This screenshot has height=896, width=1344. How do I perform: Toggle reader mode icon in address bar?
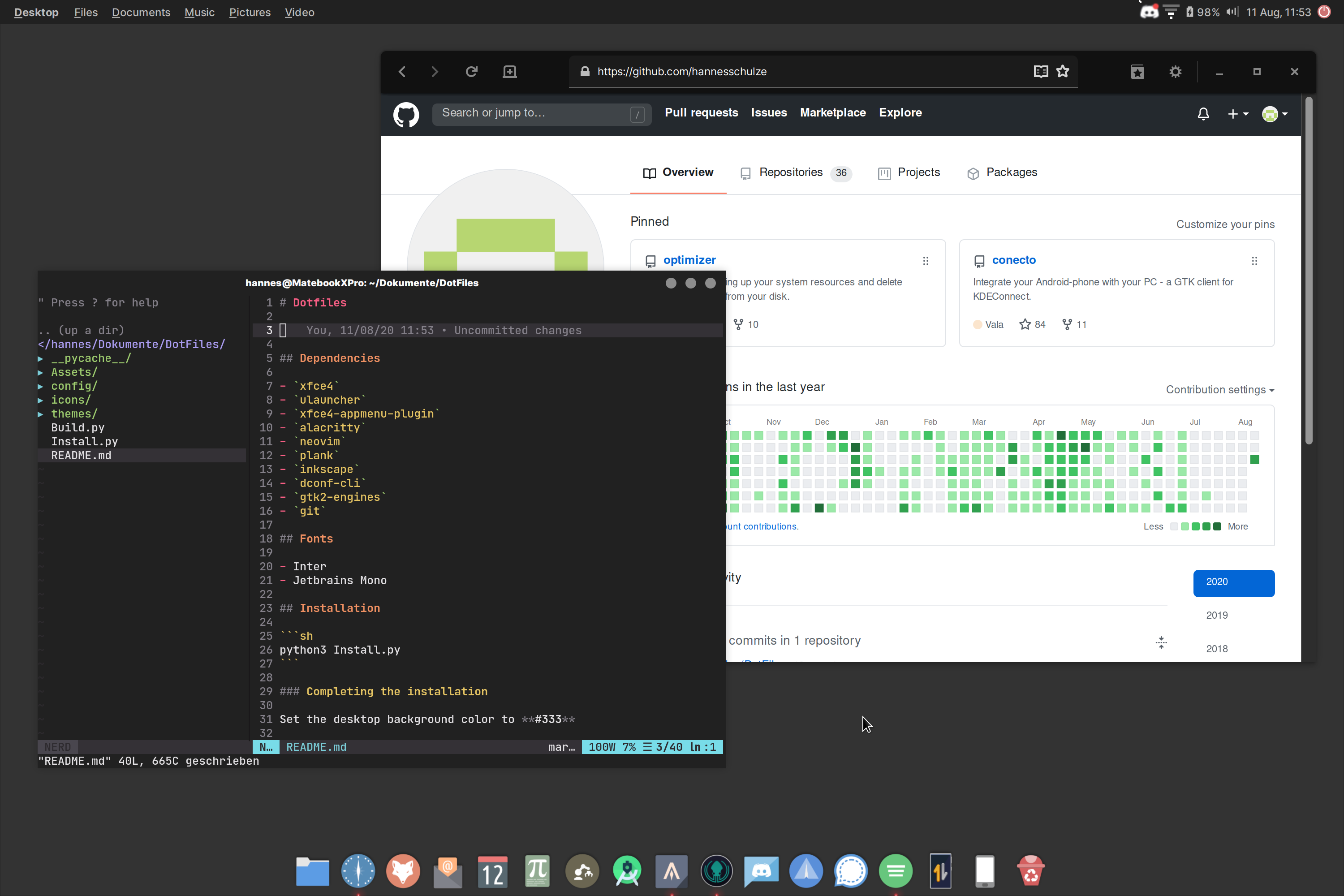(x=1041, y=71)
